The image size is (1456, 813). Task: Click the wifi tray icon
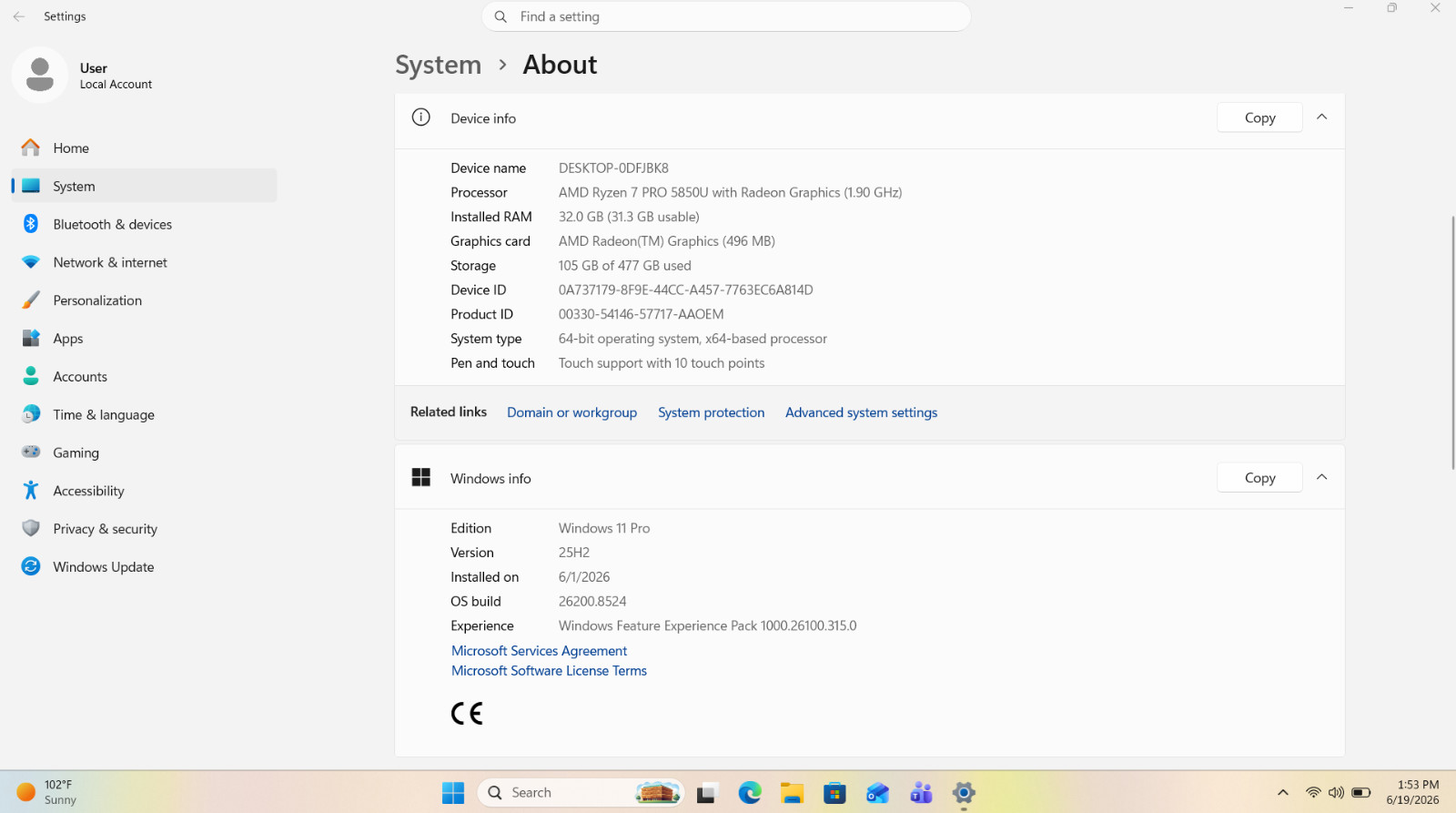1313,793
